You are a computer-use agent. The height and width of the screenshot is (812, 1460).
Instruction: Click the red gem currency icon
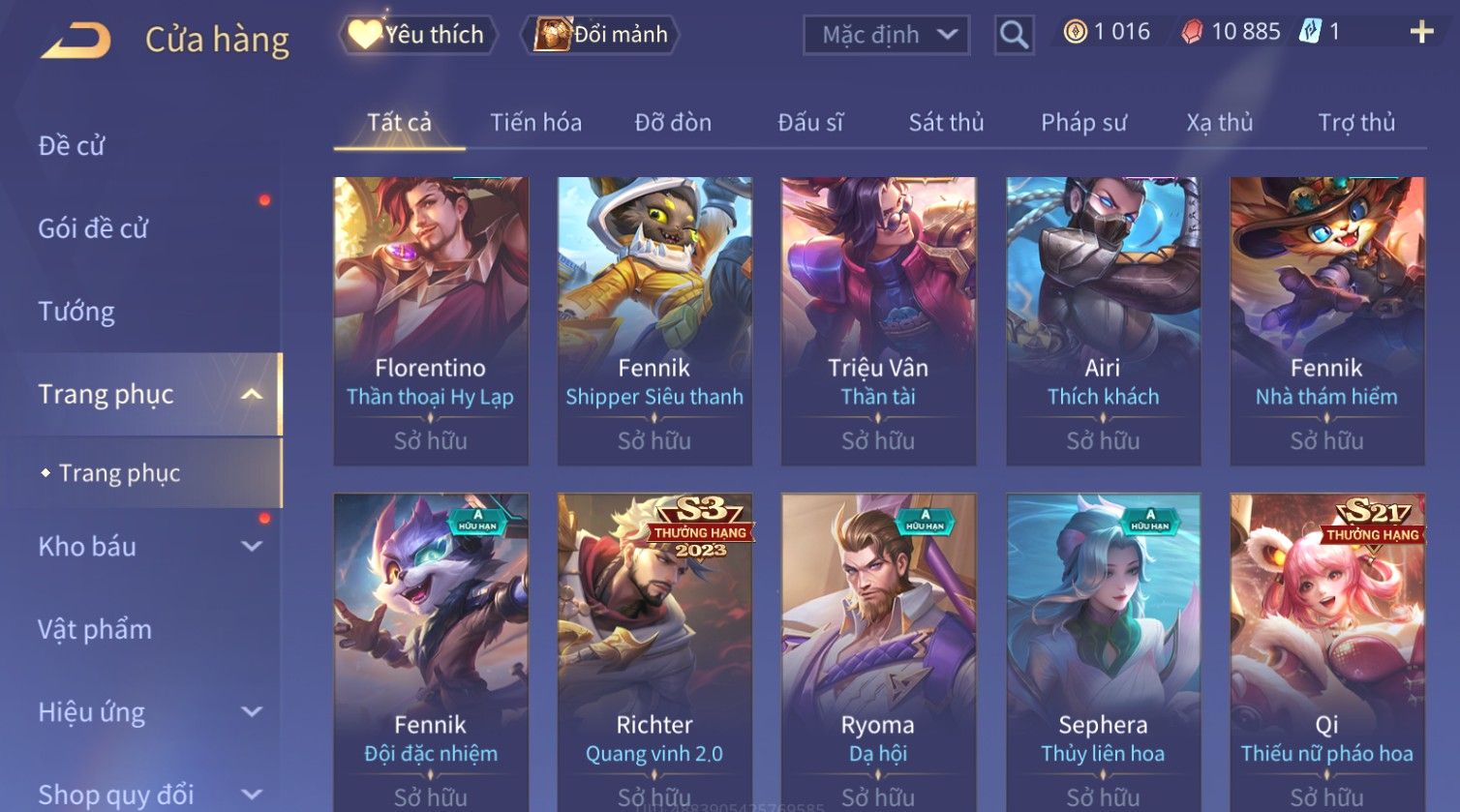1192,32
